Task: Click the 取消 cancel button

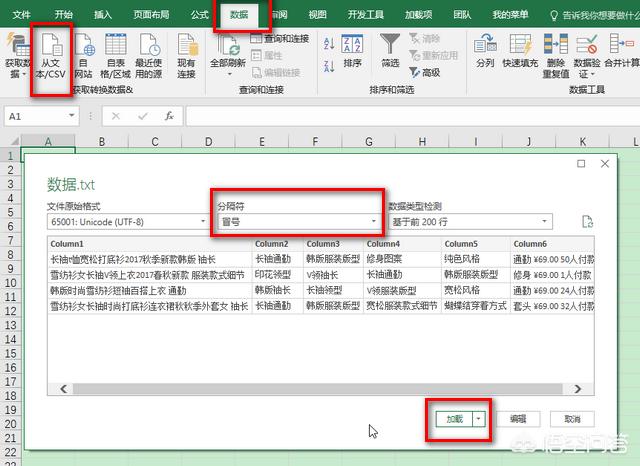Action: [x=571, y=419]
